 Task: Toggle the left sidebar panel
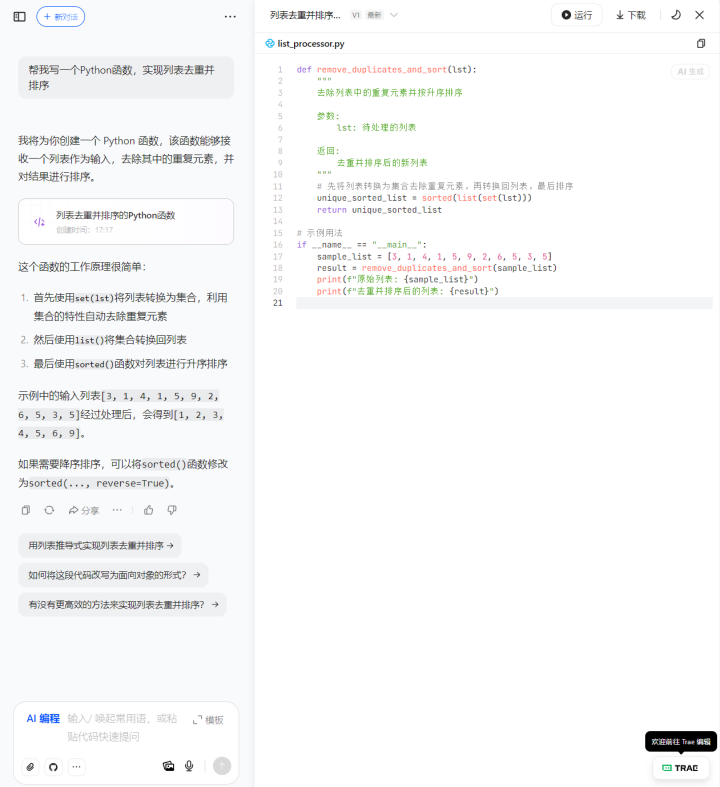19,17
